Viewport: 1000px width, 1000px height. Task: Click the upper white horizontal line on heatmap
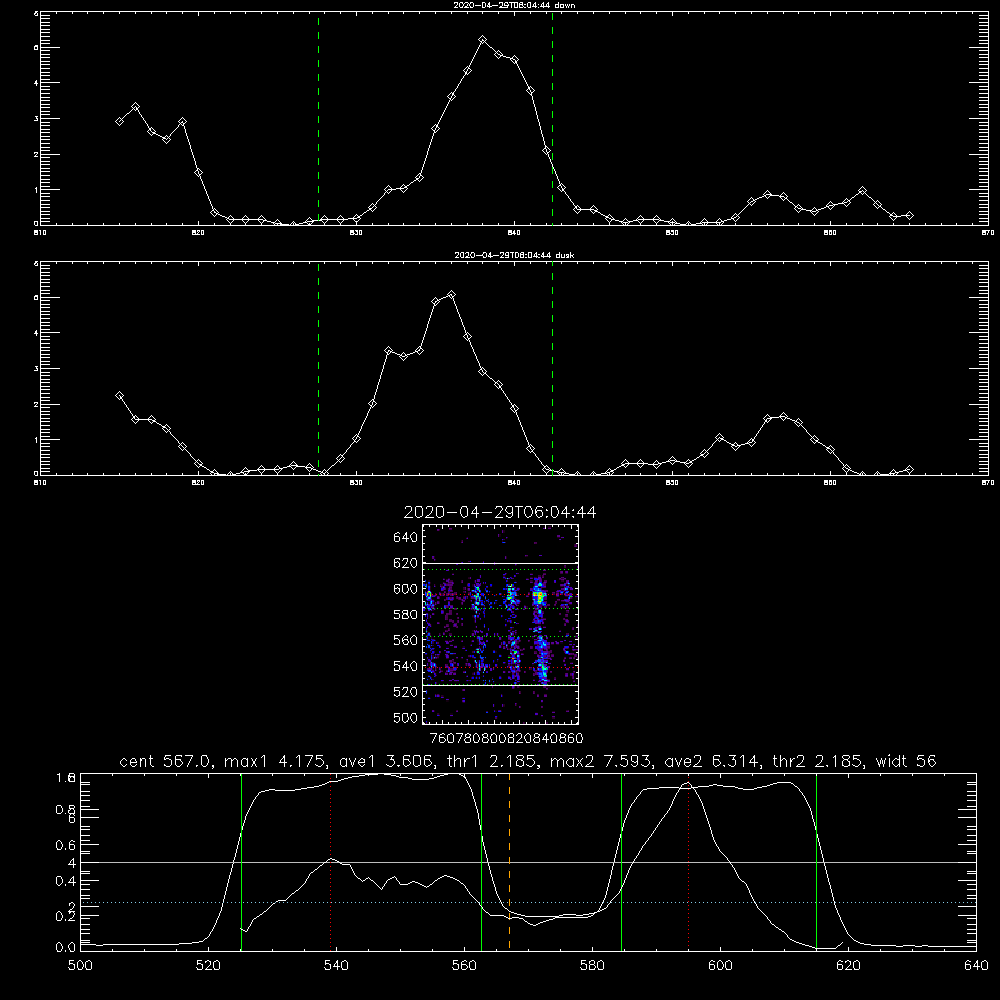[500, 564]
